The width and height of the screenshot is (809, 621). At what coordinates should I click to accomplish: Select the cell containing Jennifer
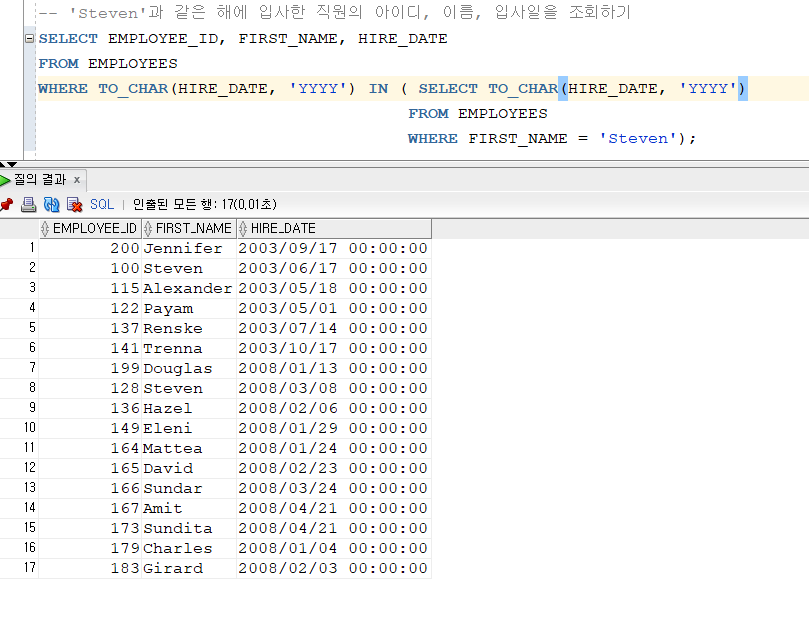click(x=189, y=249)
